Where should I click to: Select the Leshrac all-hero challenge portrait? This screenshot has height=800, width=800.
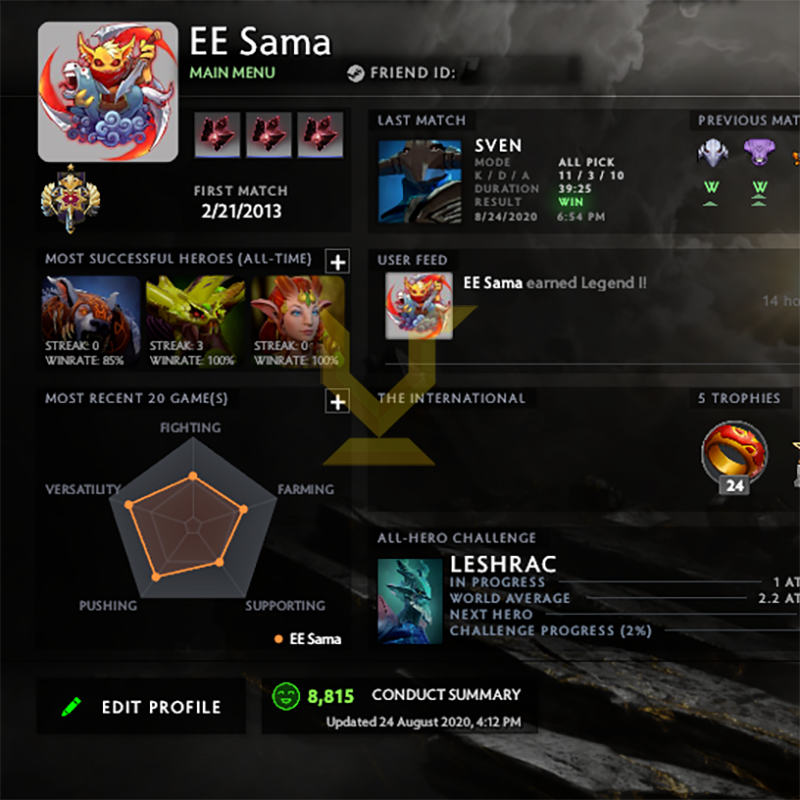click(410, 601)
